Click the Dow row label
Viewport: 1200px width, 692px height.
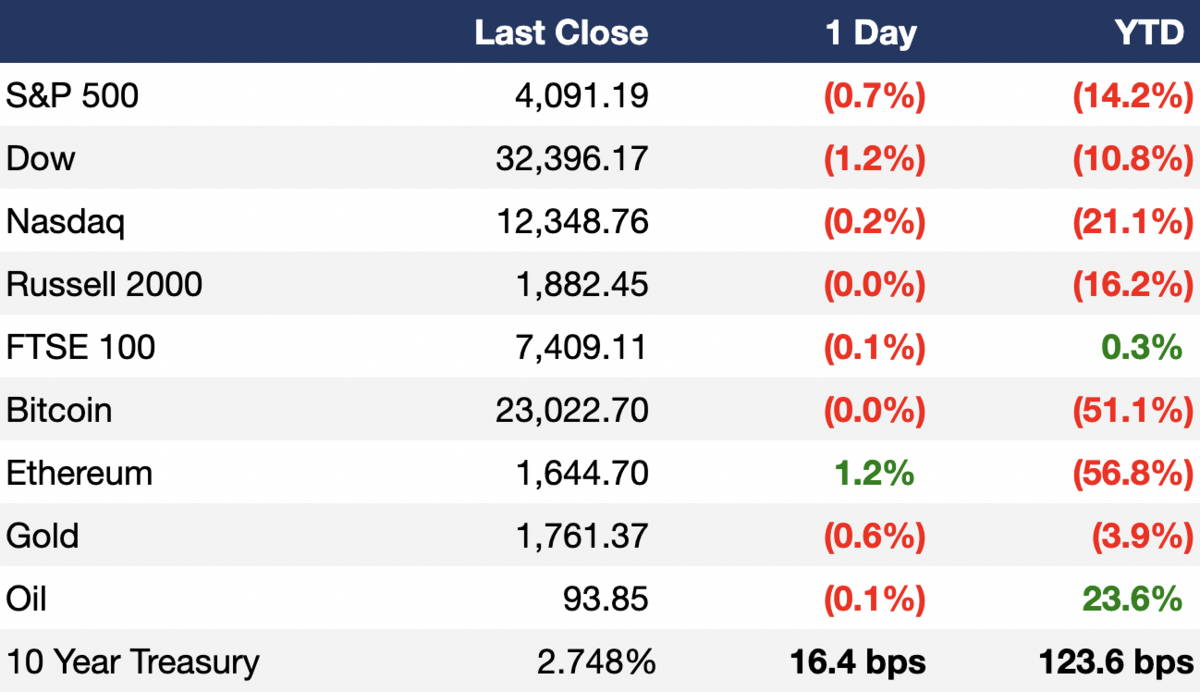click(40, 158)
